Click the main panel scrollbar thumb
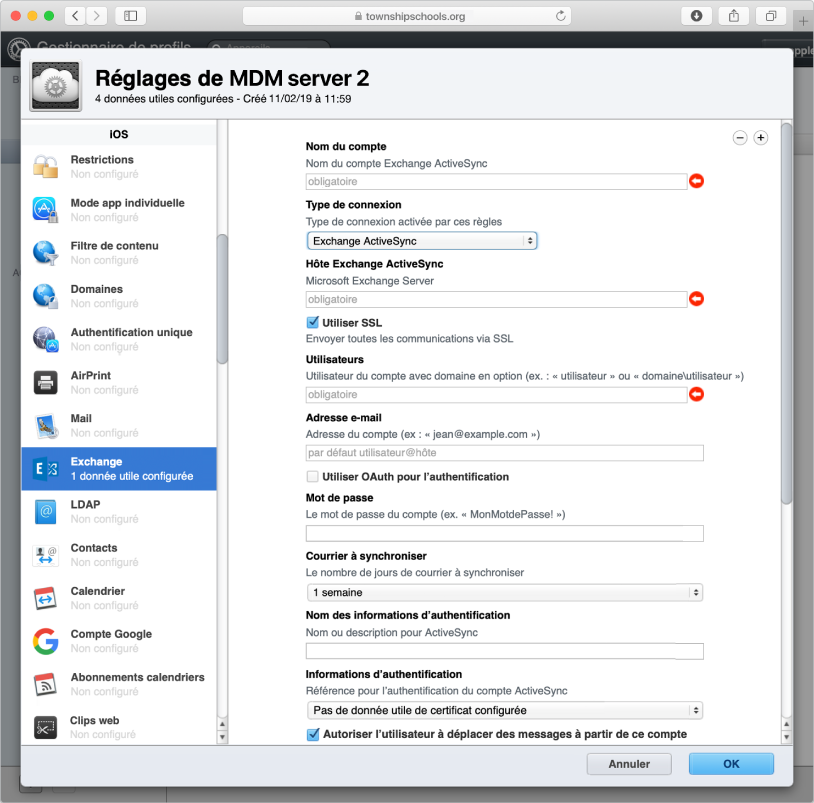This screenshot has height=803, width=814. tap(786, 313)
